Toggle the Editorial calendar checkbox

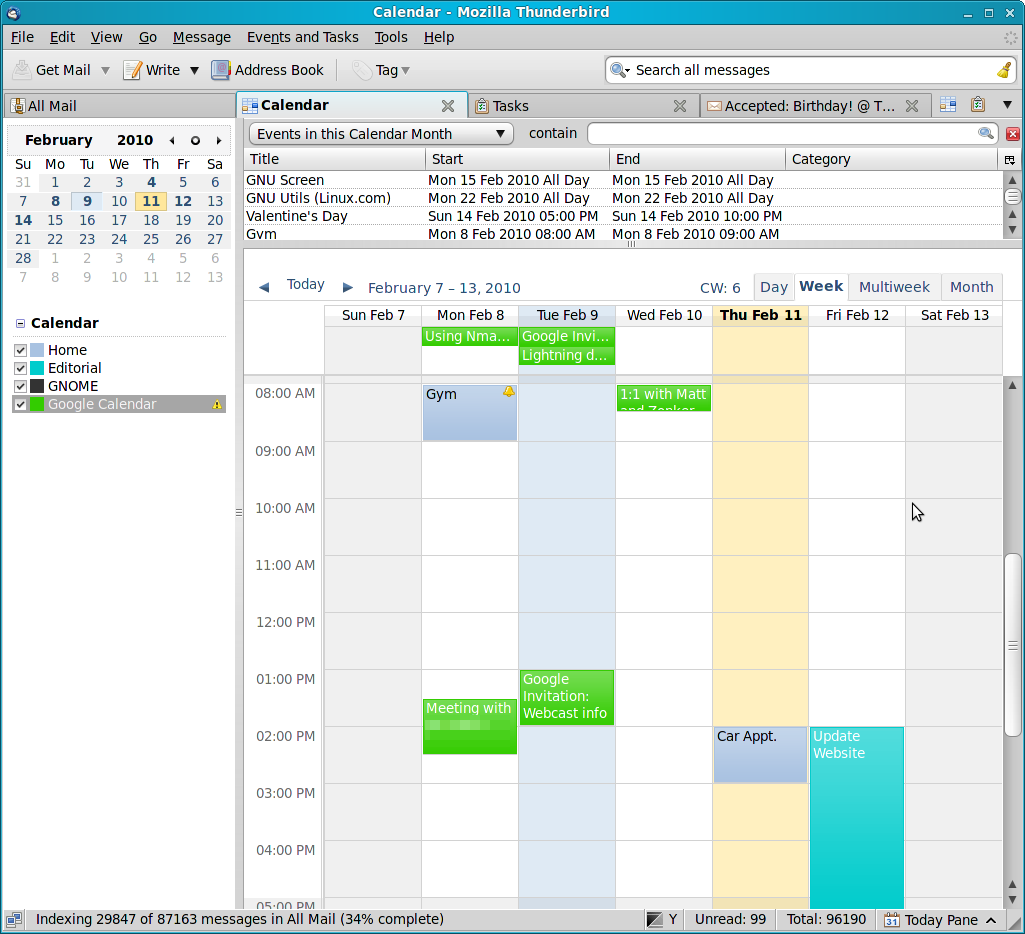point(20,368)
